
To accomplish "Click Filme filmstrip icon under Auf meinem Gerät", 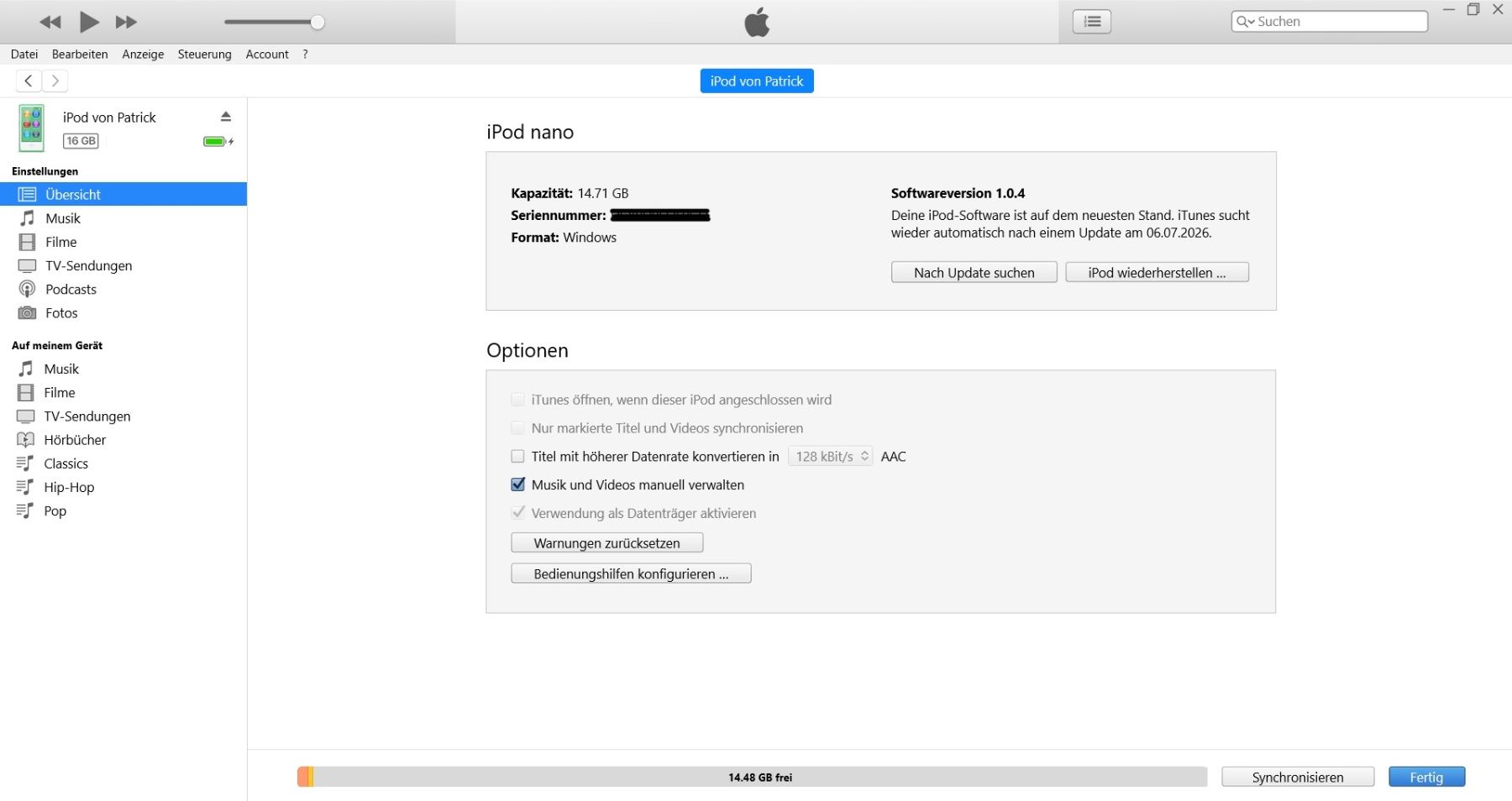I will pos(26,392).
